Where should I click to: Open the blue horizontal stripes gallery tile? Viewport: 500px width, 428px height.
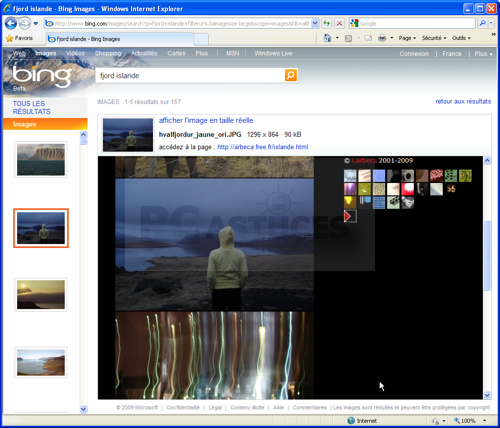379,202
